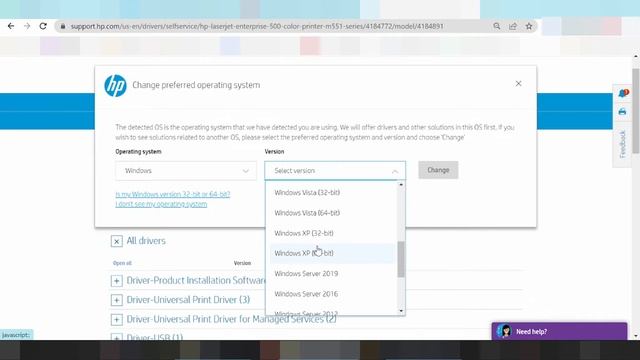Go back with the browser back arrow
This screenshot has width=640, height=360.
(x=11, y=26)
